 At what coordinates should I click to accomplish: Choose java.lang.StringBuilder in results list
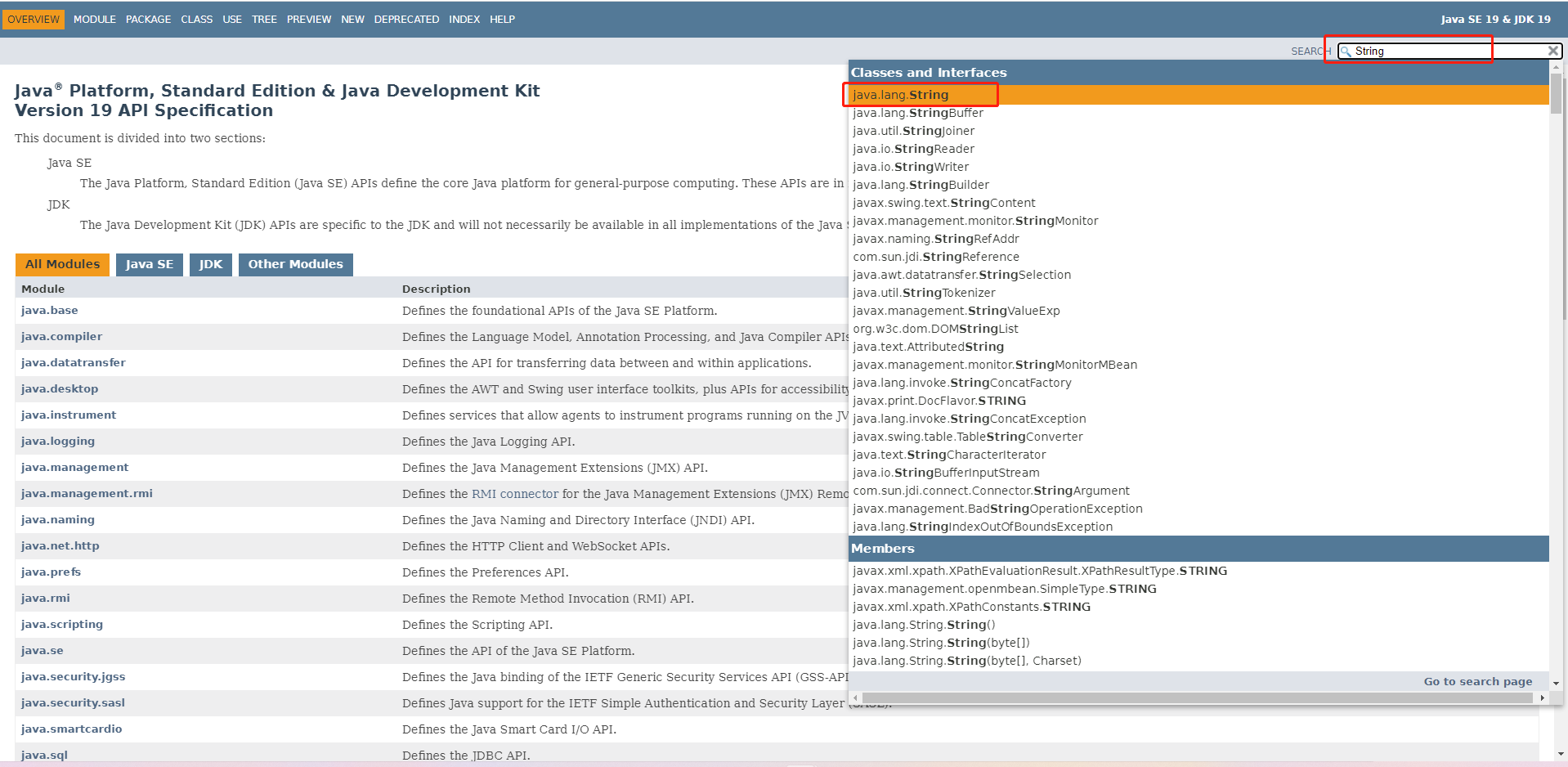pyautogui.click(x=921, y=185)
